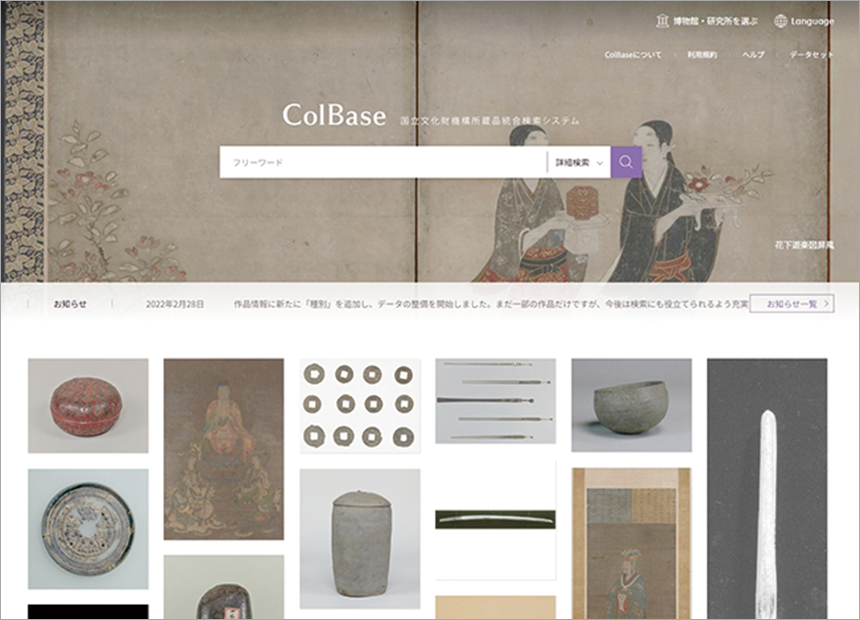Screen dimensions: 860x620
Task: Click the 花下遊楽図屏風 artwork caption
Action: 804,245
